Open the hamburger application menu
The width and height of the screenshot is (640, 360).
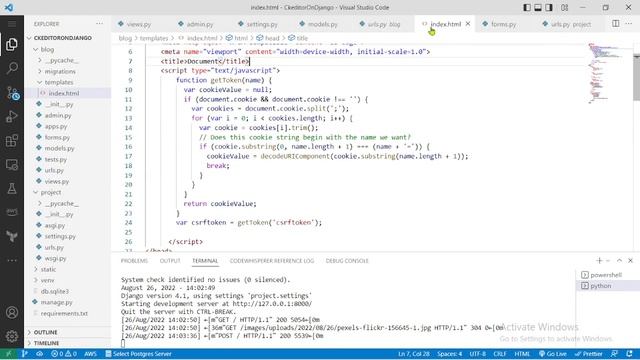coord(12,24)
